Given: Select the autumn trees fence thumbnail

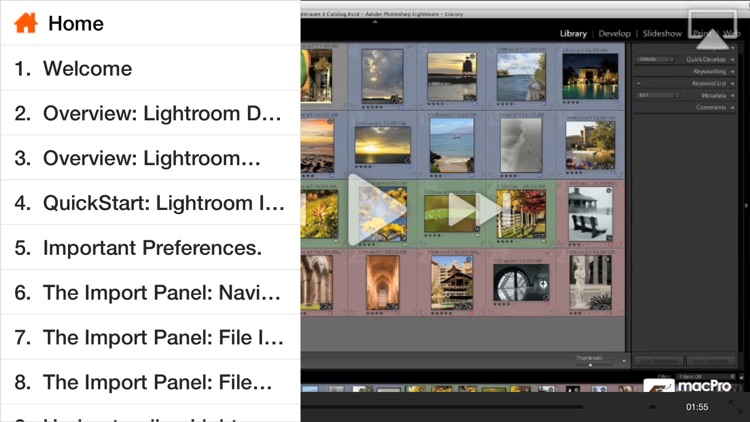Looking at the screenshot, I should (521, 214).
